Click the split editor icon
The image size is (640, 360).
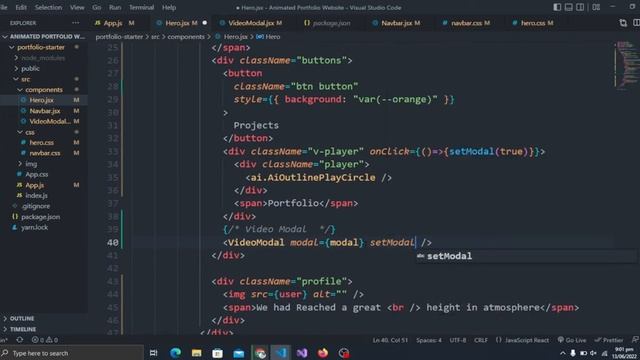pos(636,23)
